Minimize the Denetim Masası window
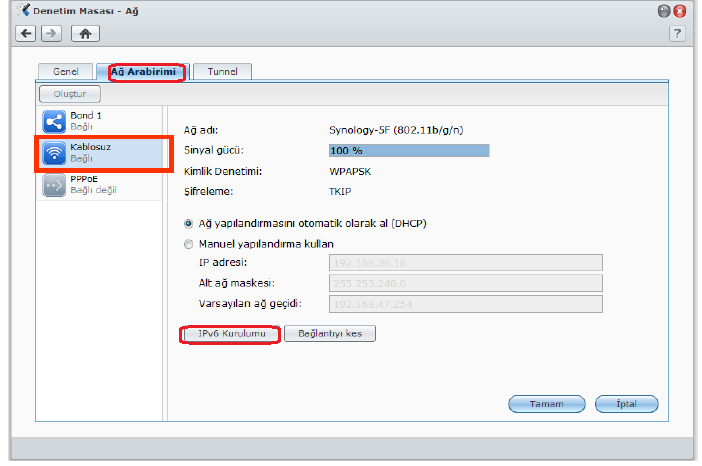 [664, 11]
